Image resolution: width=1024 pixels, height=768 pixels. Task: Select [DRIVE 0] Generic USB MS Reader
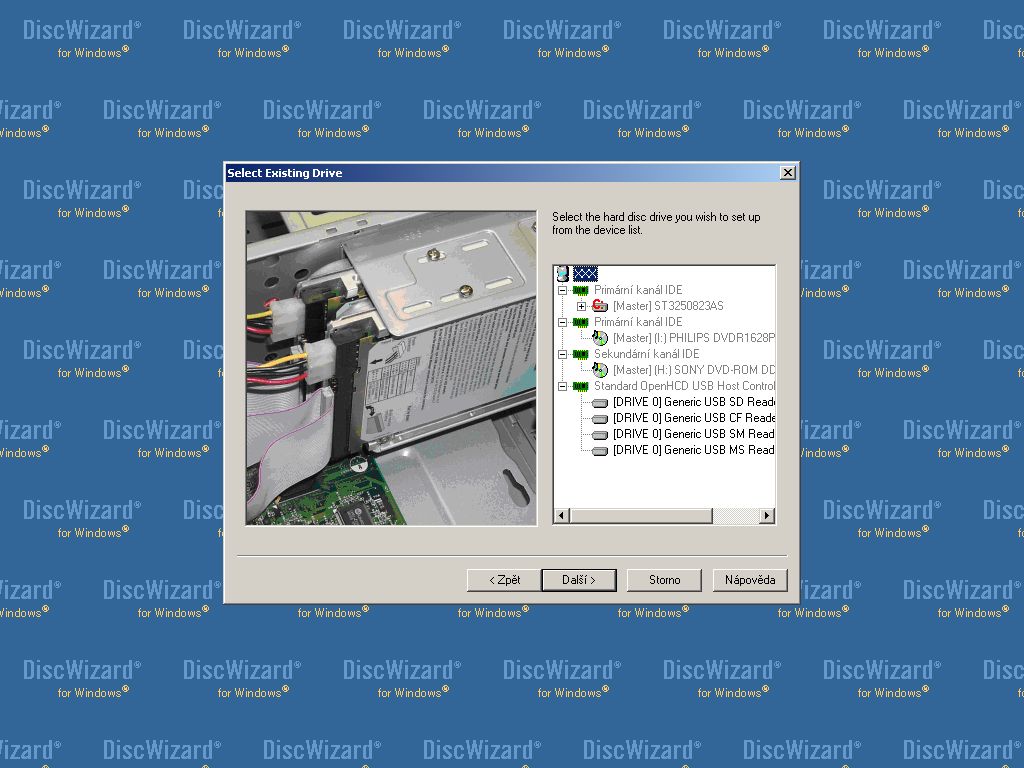click(694, 450)
